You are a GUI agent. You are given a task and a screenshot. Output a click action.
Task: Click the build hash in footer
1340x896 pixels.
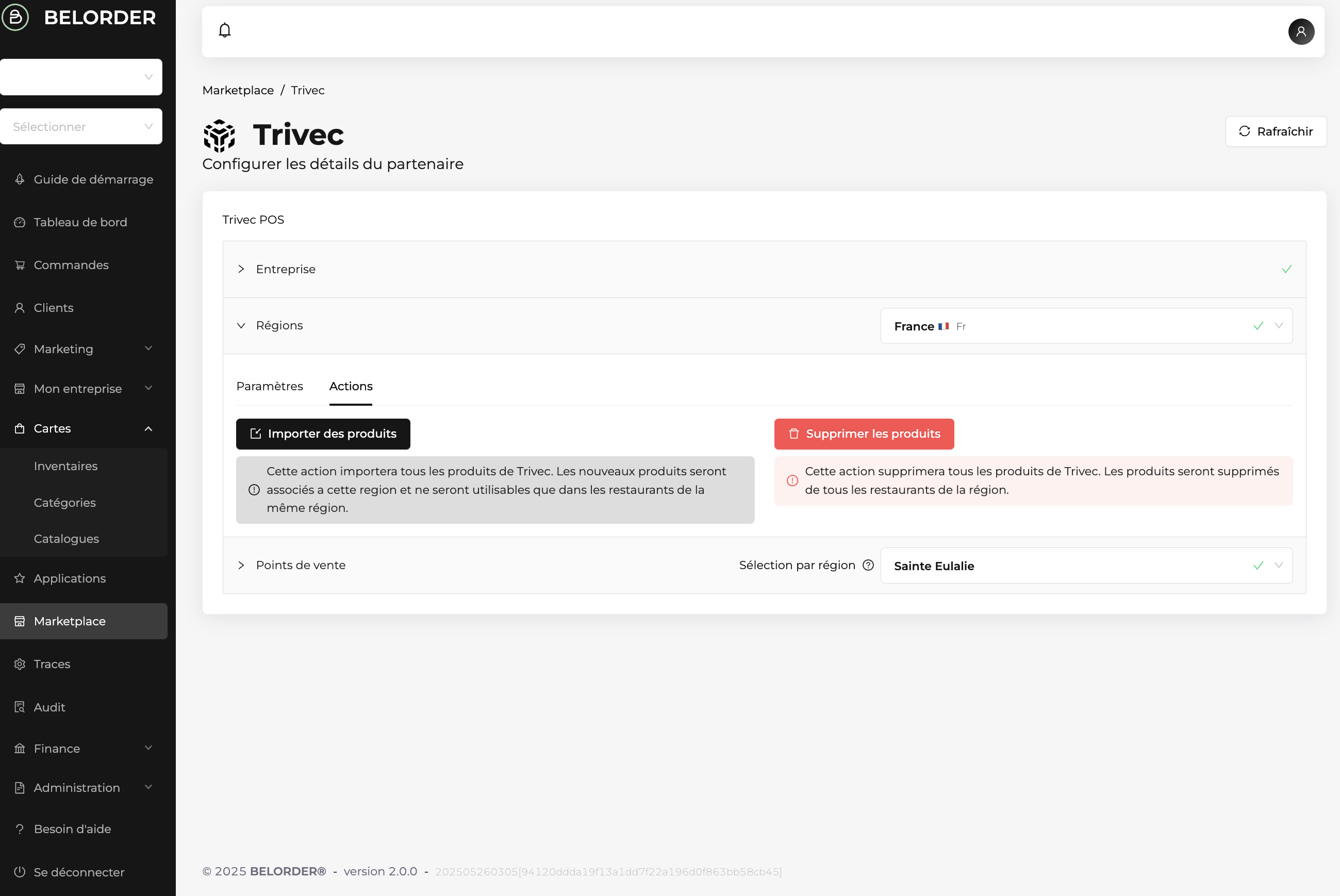[x=608, y=872]
